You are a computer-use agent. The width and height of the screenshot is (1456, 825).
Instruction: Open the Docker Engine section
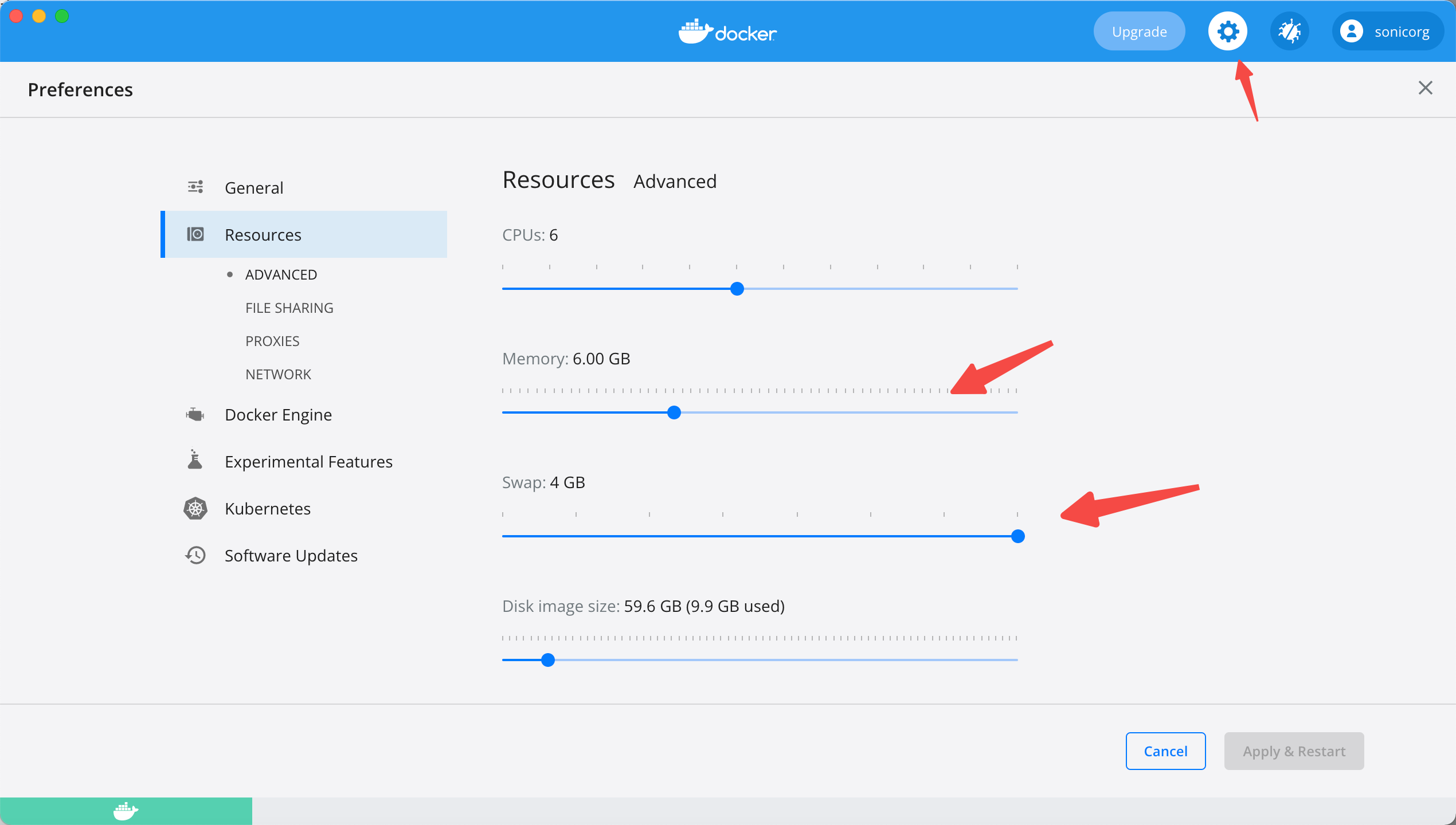(x=304, y=414)
